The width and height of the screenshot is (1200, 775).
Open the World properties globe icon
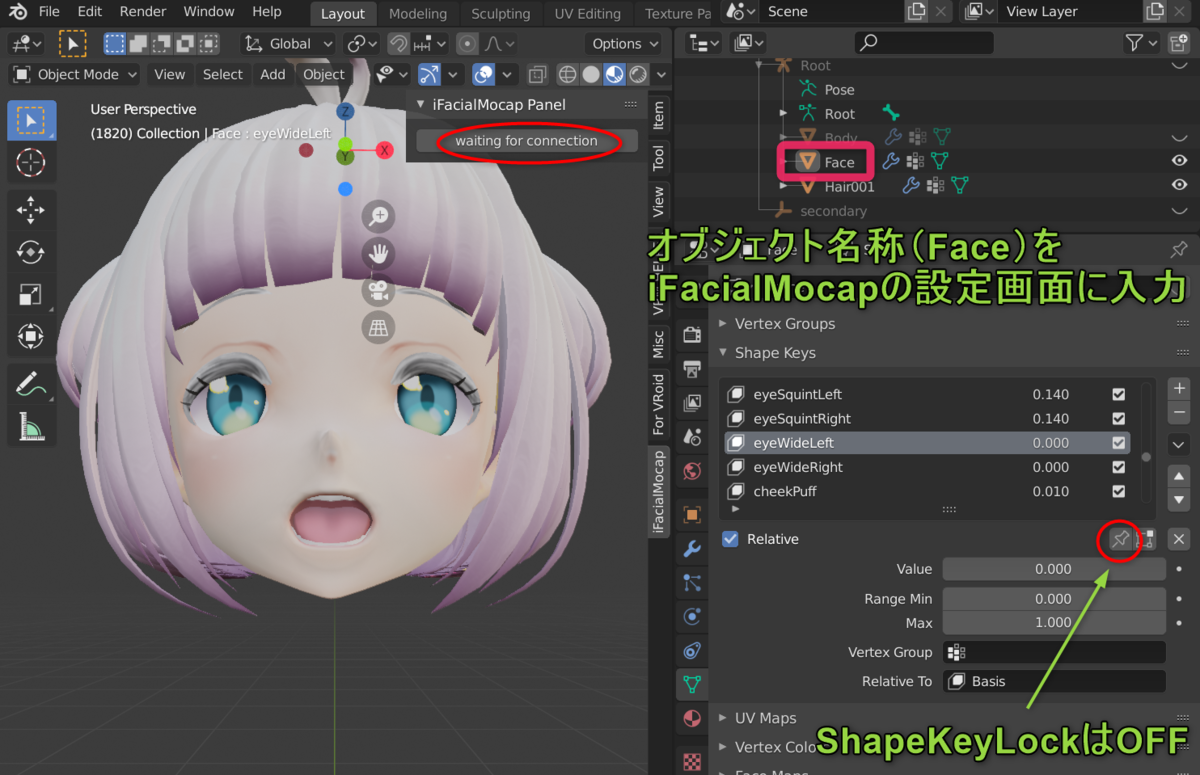[x=692, y=470]
